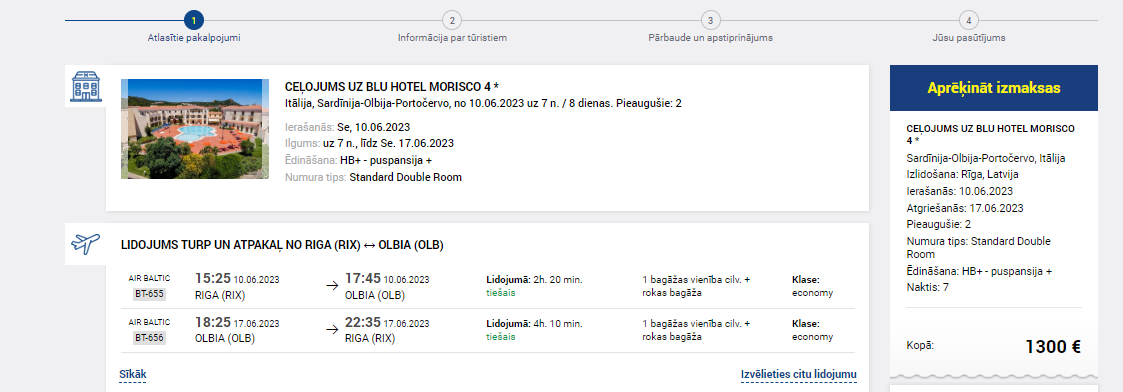Click the hotel building icon
This screenshot has width=1123, height=392.
tap(85, 86)
